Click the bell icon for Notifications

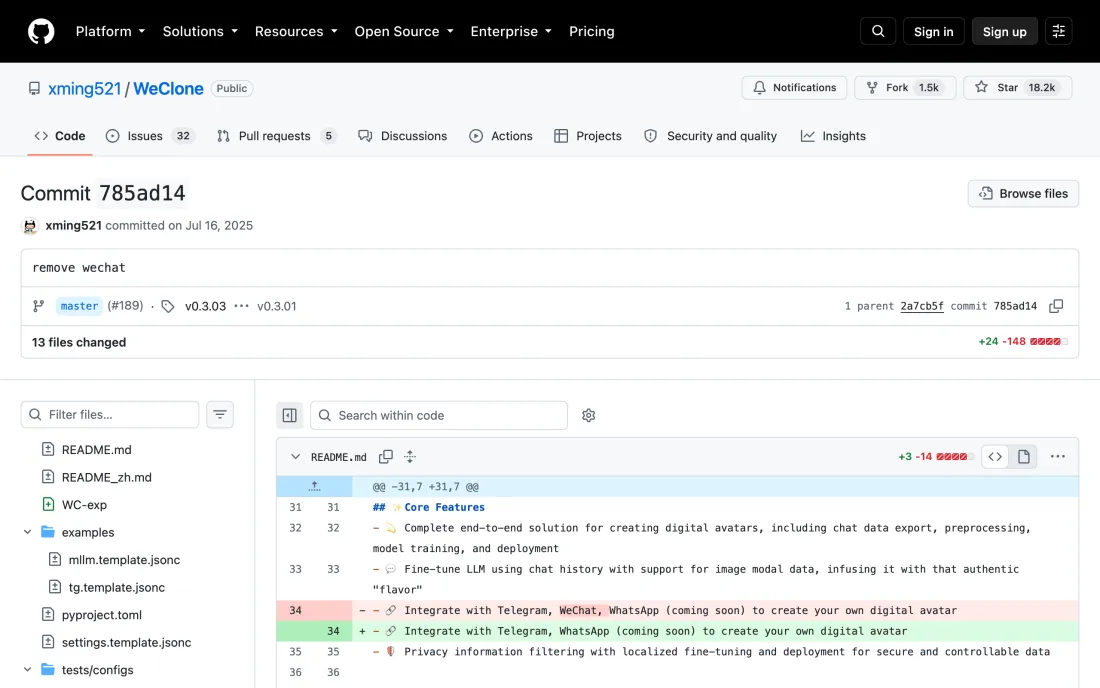click(x=759, y=88)
